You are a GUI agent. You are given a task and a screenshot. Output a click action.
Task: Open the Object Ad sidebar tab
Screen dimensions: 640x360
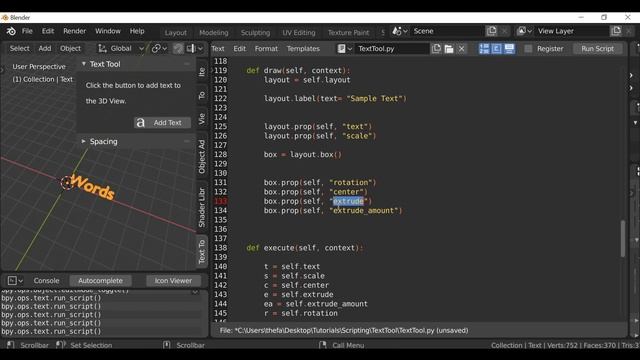202,156
